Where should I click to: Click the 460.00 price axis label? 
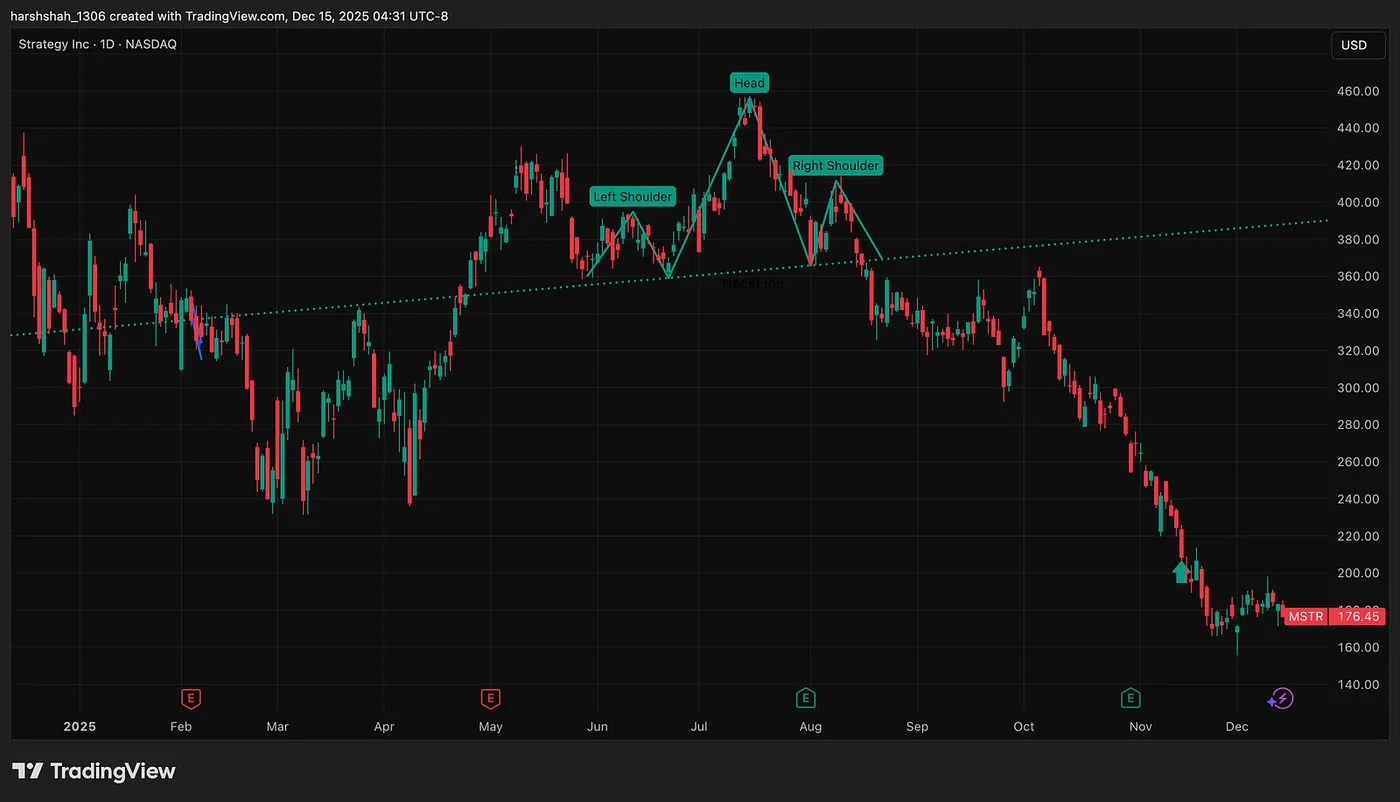(x=1358, y=91)
